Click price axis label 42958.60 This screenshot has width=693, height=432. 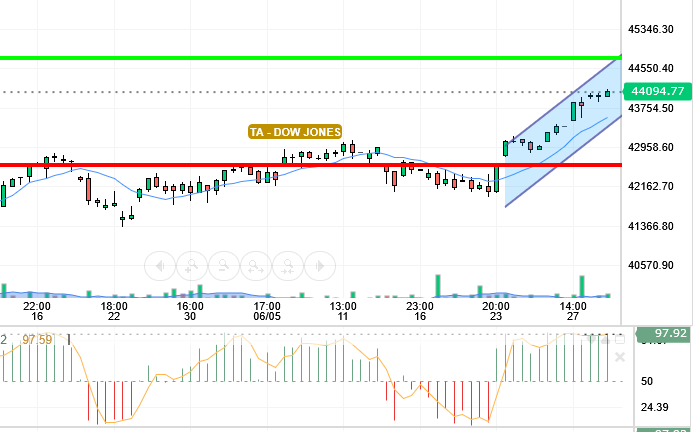(651, 147)
